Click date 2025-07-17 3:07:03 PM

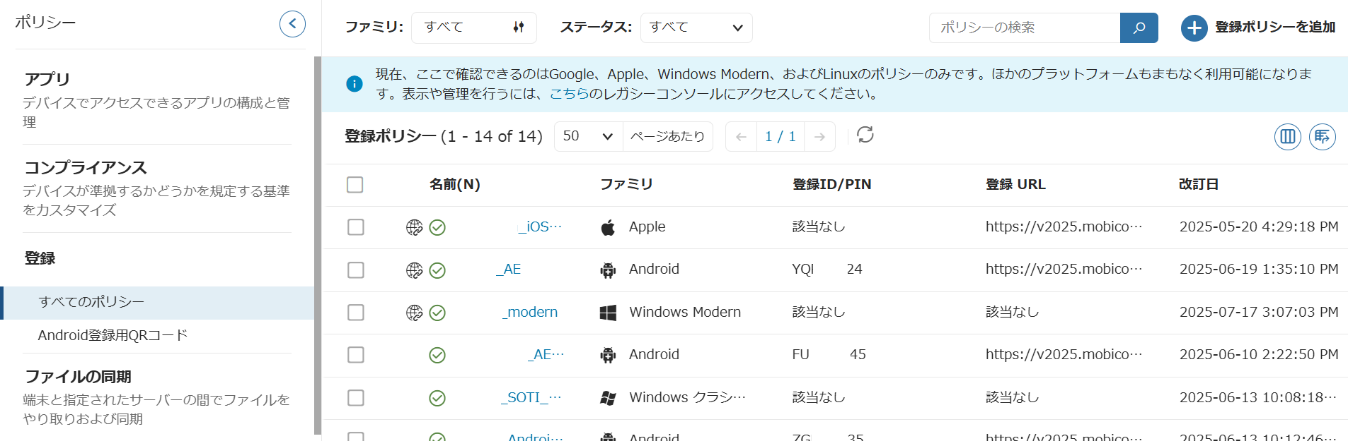pos(1258,312)
